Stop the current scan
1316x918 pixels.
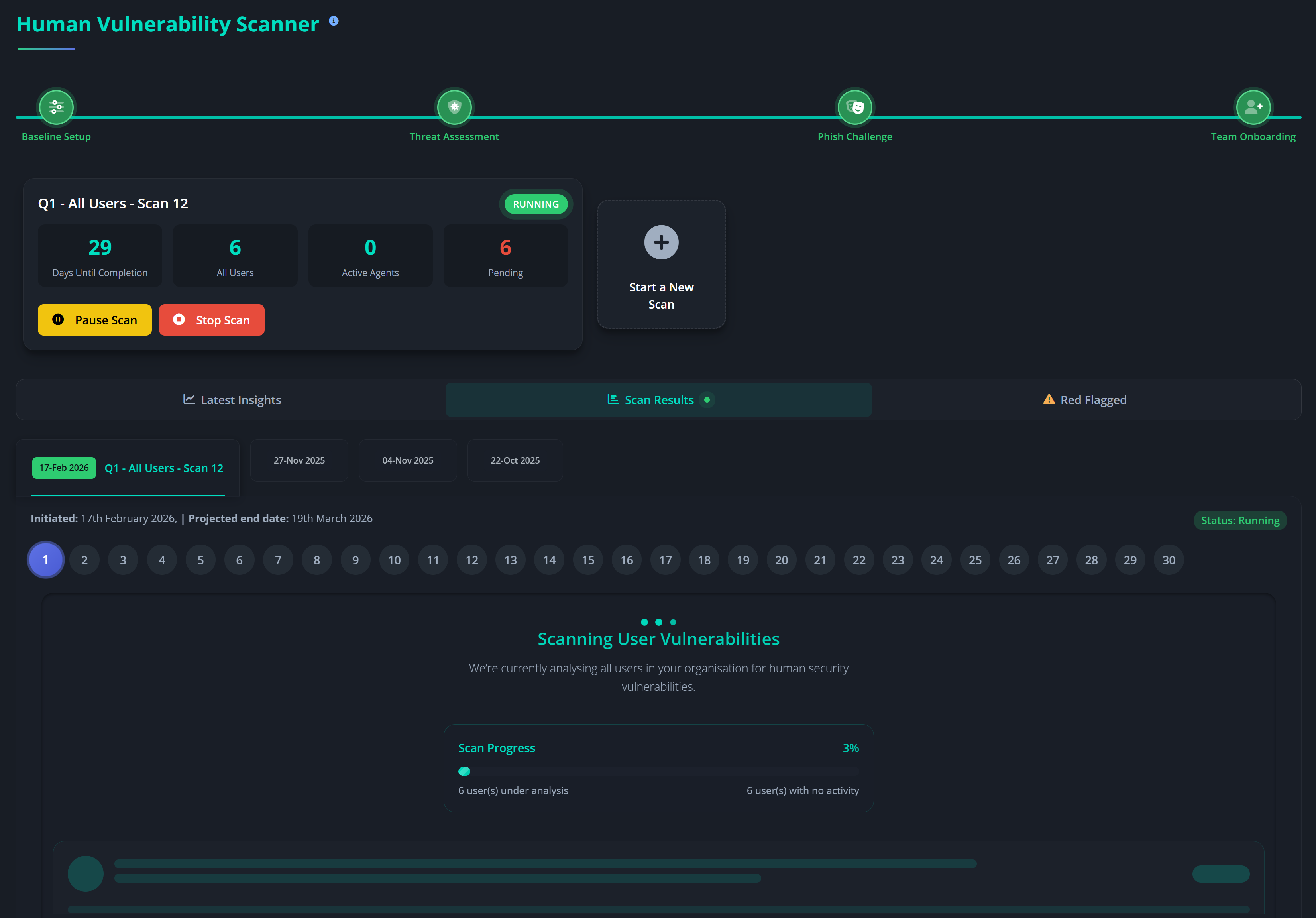tap(212, 320)
